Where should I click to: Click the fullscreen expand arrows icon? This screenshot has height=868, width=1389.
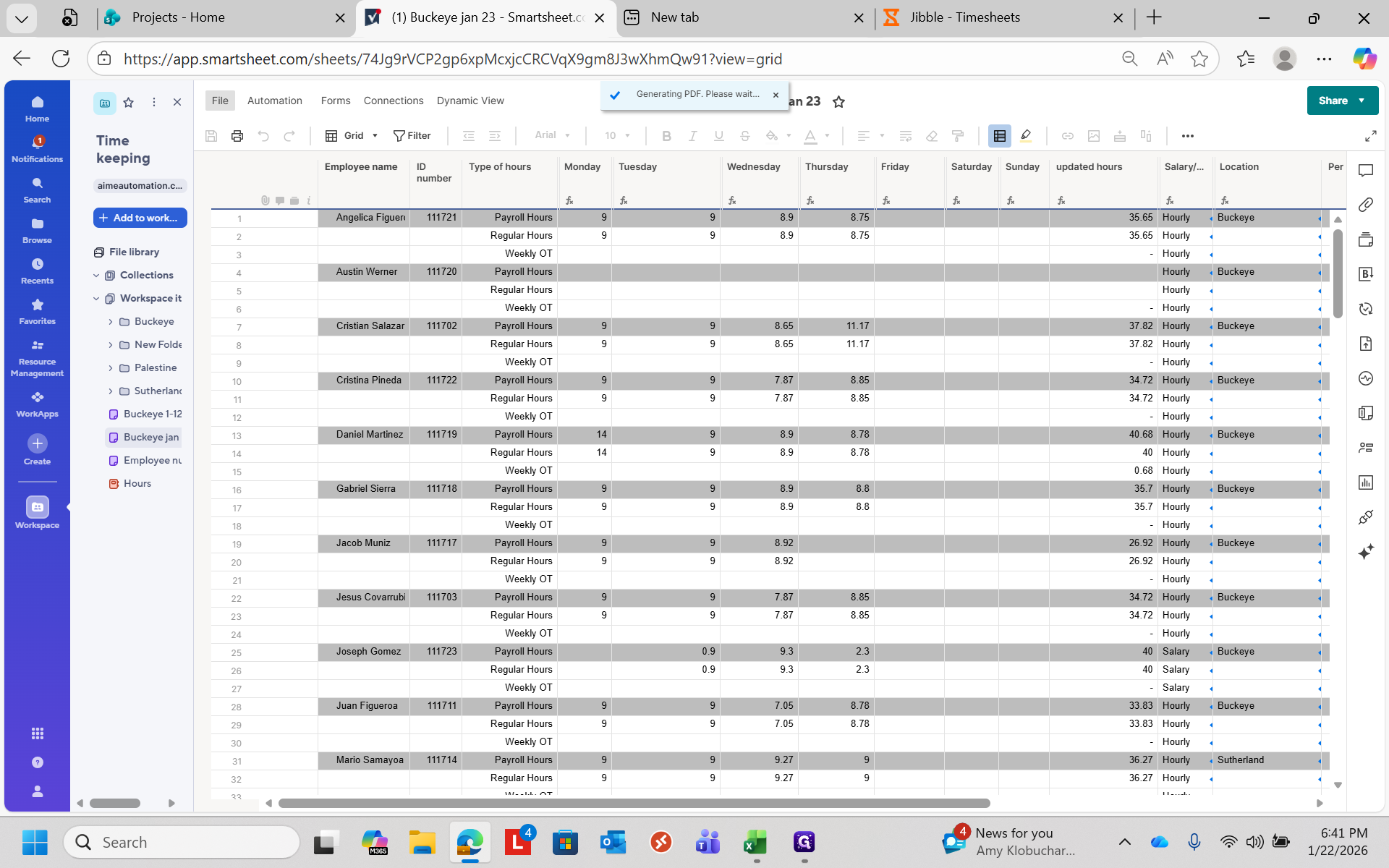pyautogui.click(x=1370, y=136)
